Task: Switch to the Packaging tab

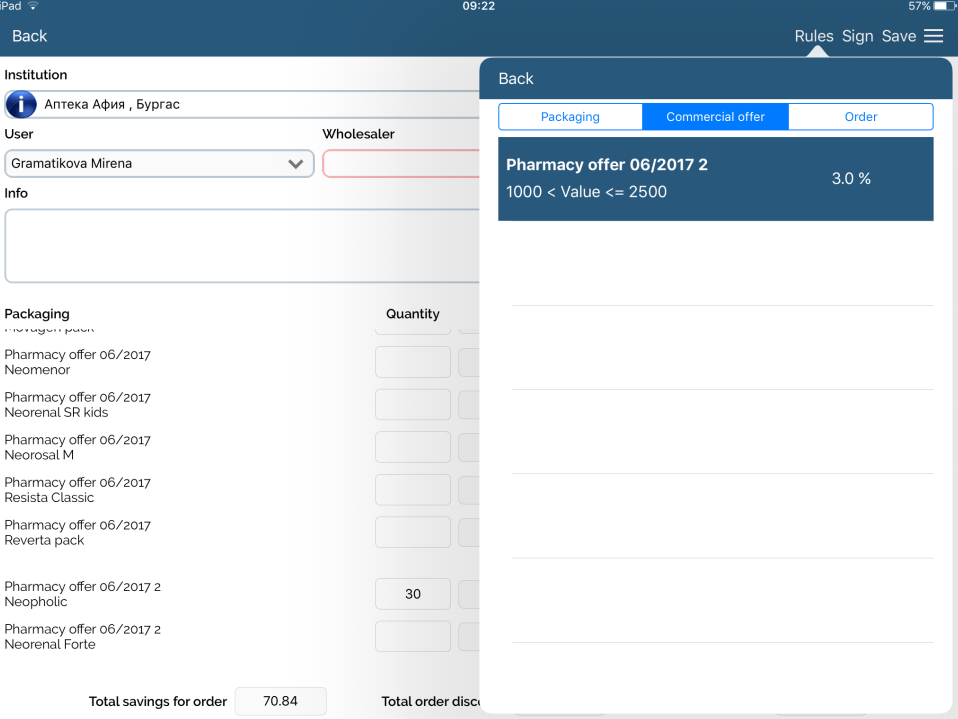Action: pyautogui.click(x=570, y=117)
